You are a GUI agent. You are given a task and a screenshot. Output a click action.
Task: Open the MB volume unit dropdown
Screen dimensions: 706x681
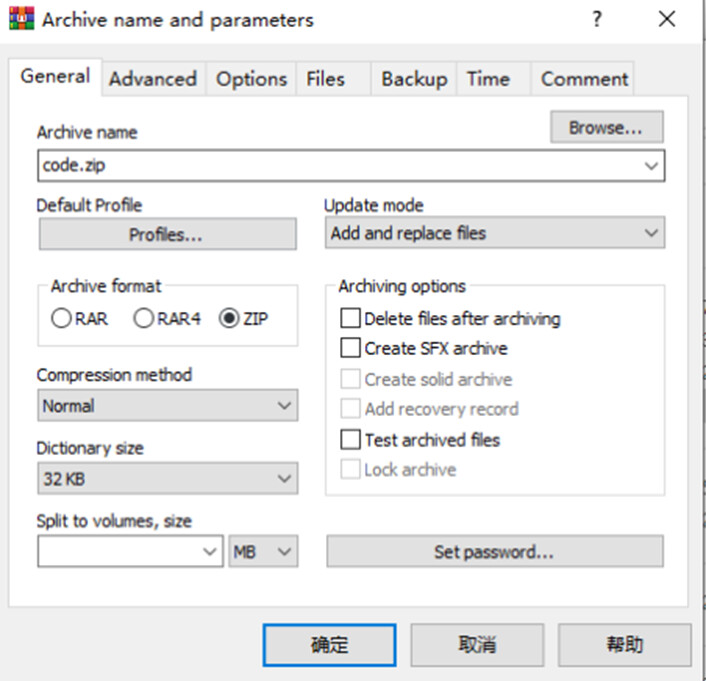pyautogui.click(x=263, y=551)
